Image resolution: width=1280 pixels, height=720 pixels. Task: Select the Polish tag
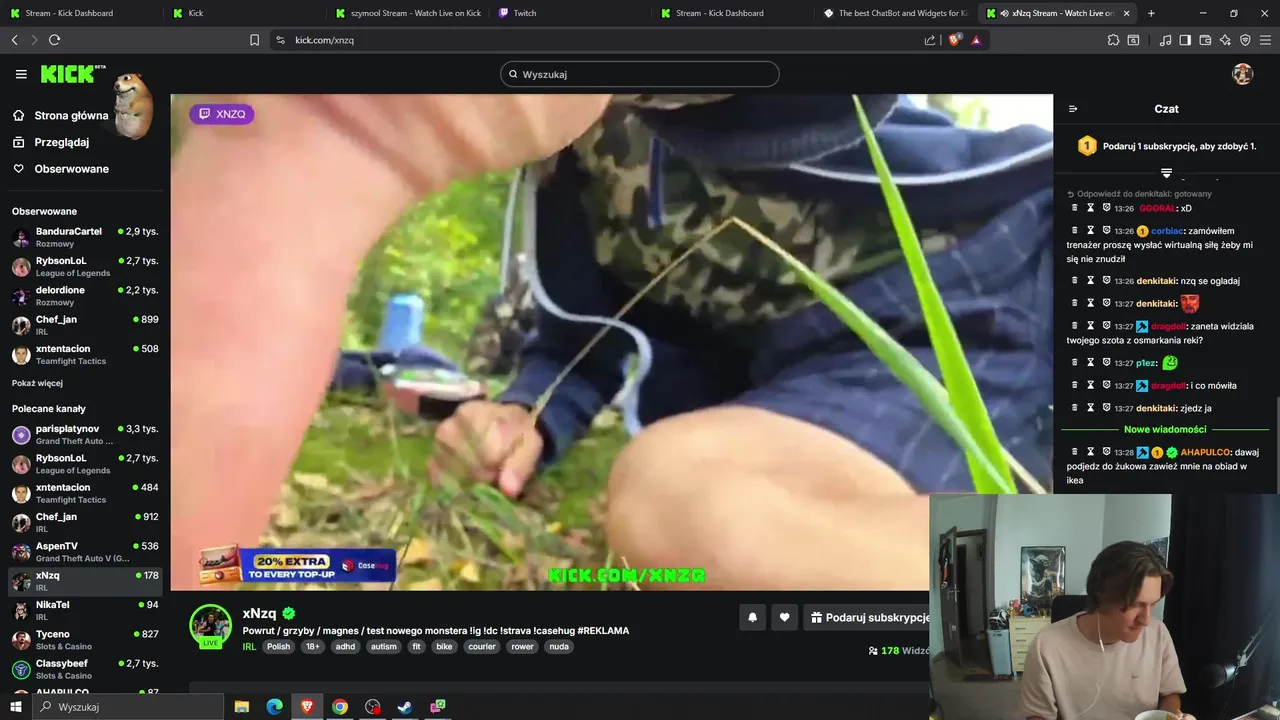pos(278,647)
